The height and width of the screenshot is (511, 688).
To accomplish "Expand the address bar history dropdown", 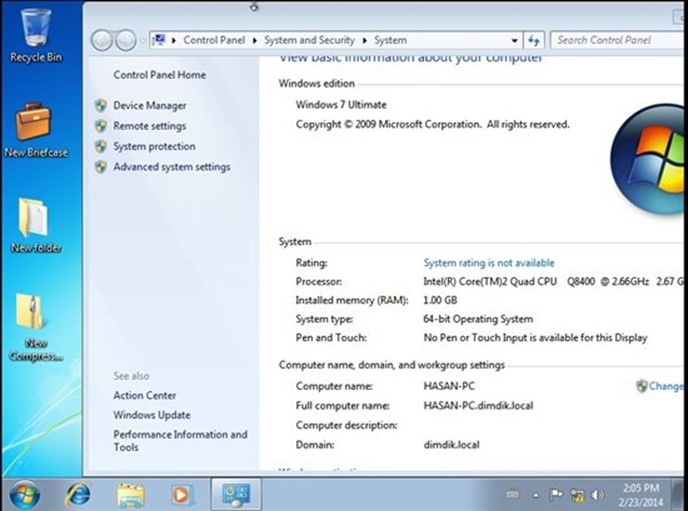I will point(514,40).
